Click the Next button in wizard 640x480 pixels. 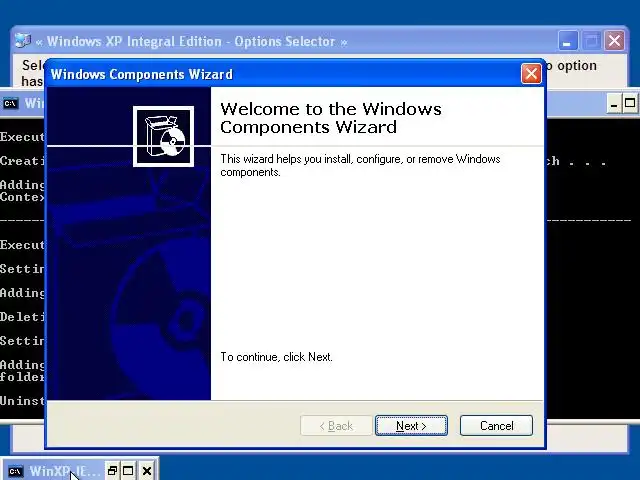point(411,425)
